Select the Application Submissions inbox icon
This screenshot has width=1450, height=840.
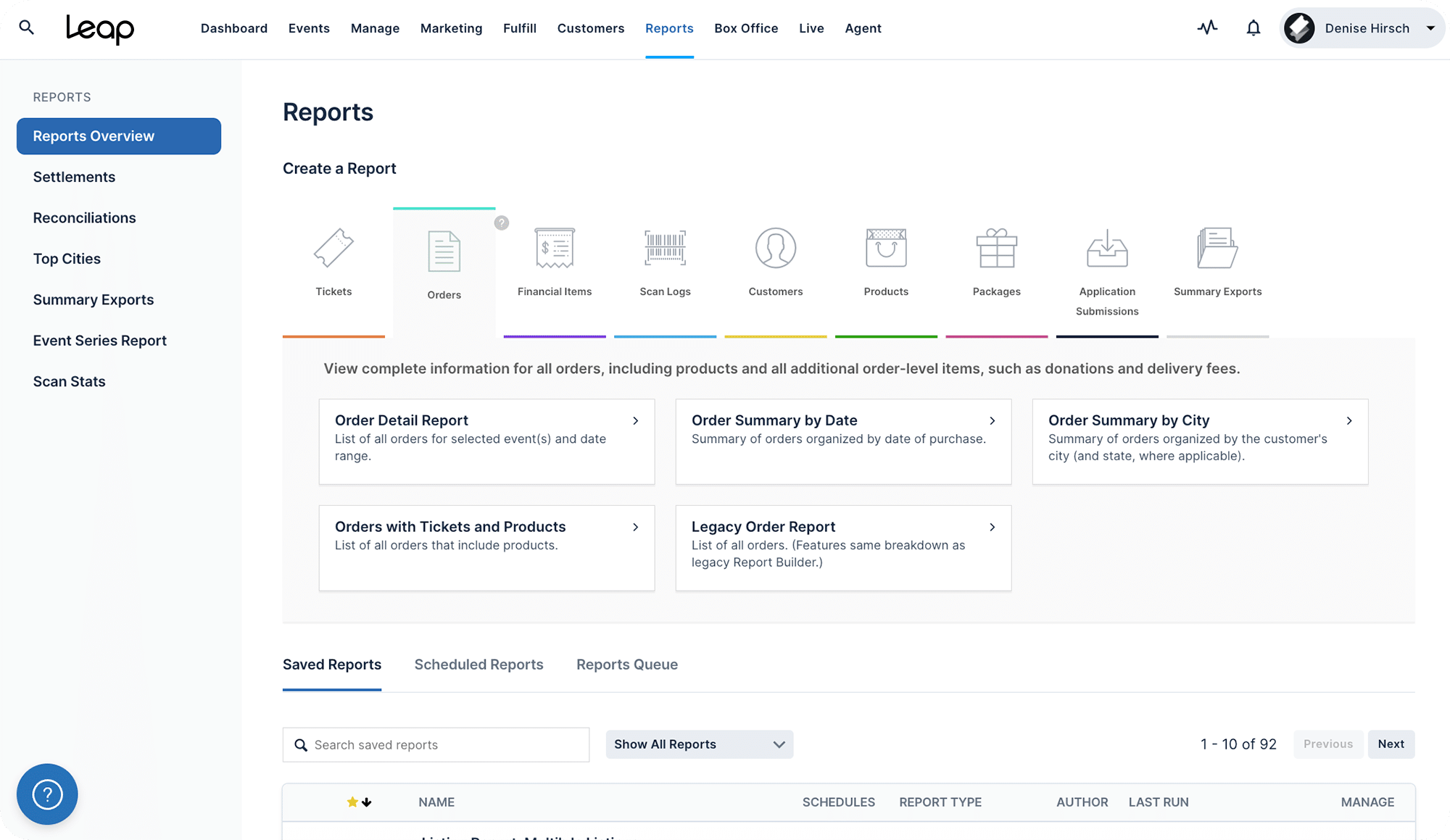[1106, 249]
